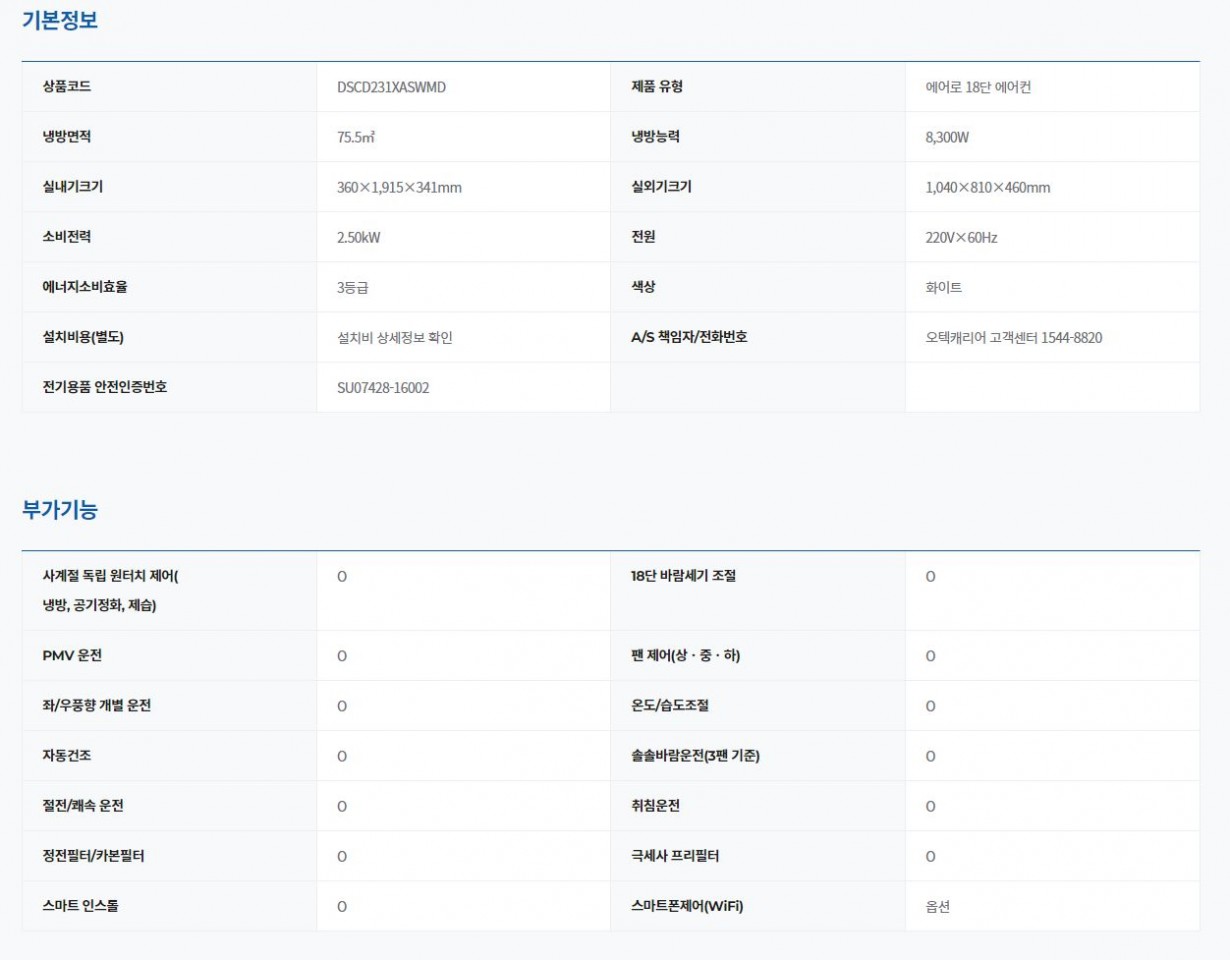Viewport: 1230px width, 960px height.
Task: Select indoor unit size 360×1,915×341mm
Action: click(399, 187)
